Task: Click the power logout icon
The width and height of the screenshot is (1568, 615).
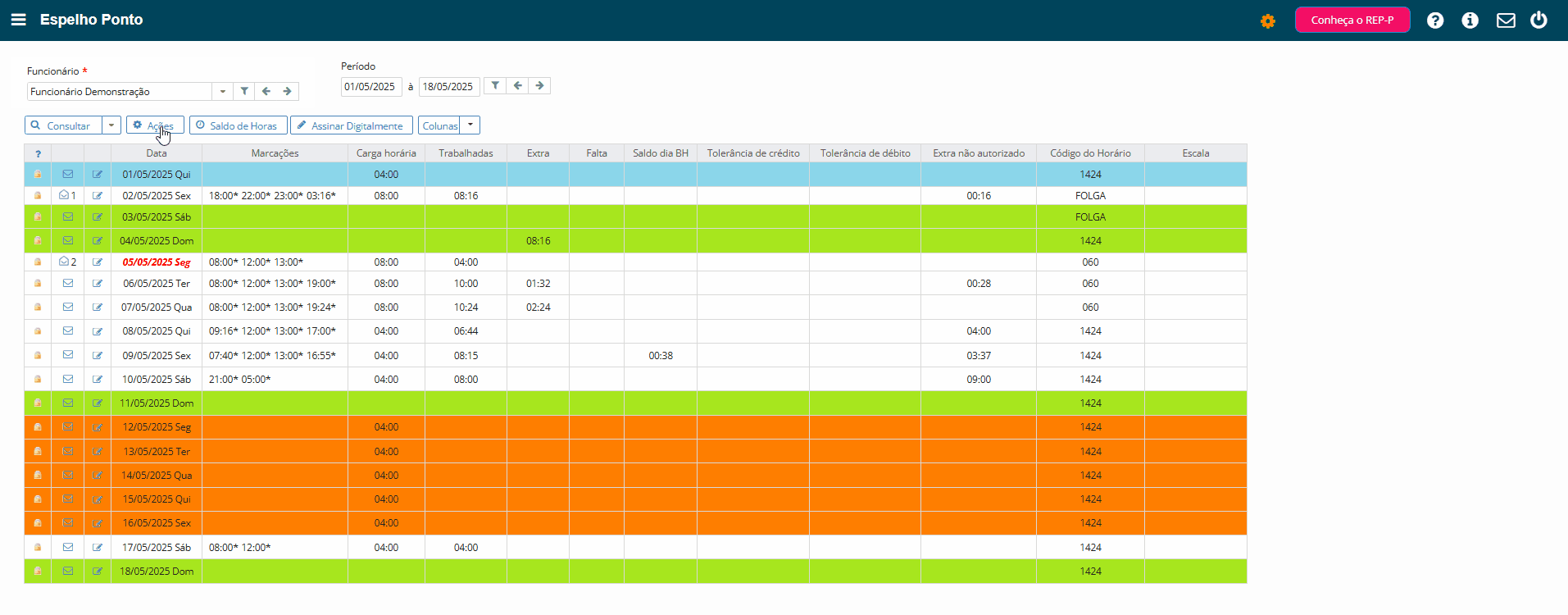Action: pyautogui.click(x=1539, y=20)
